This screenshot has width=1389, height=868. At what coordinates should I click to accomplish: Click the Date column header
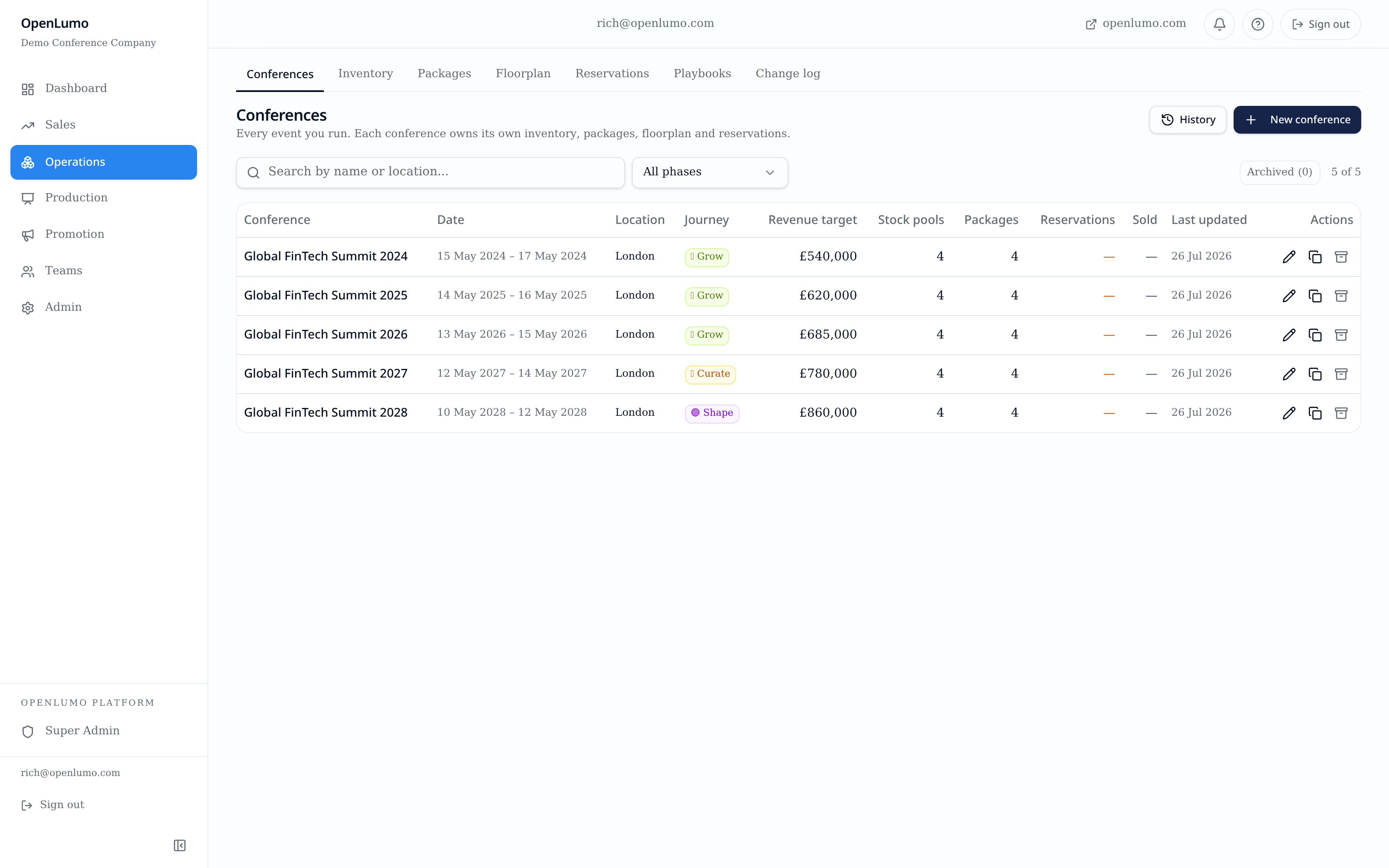tap(451, 220)
